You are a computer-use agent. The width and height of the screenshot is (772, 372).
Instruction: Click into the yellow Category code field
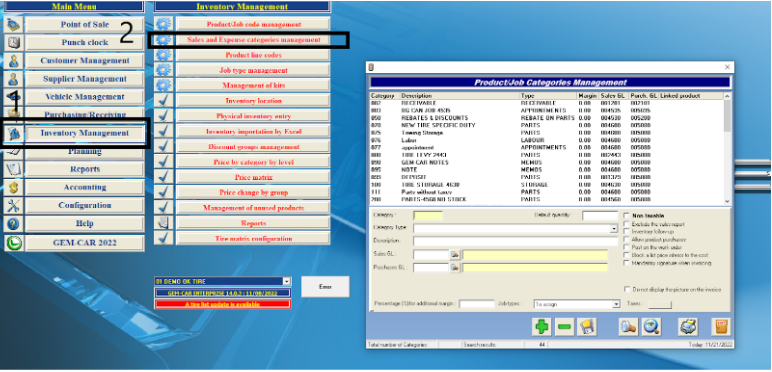(428, 216)
